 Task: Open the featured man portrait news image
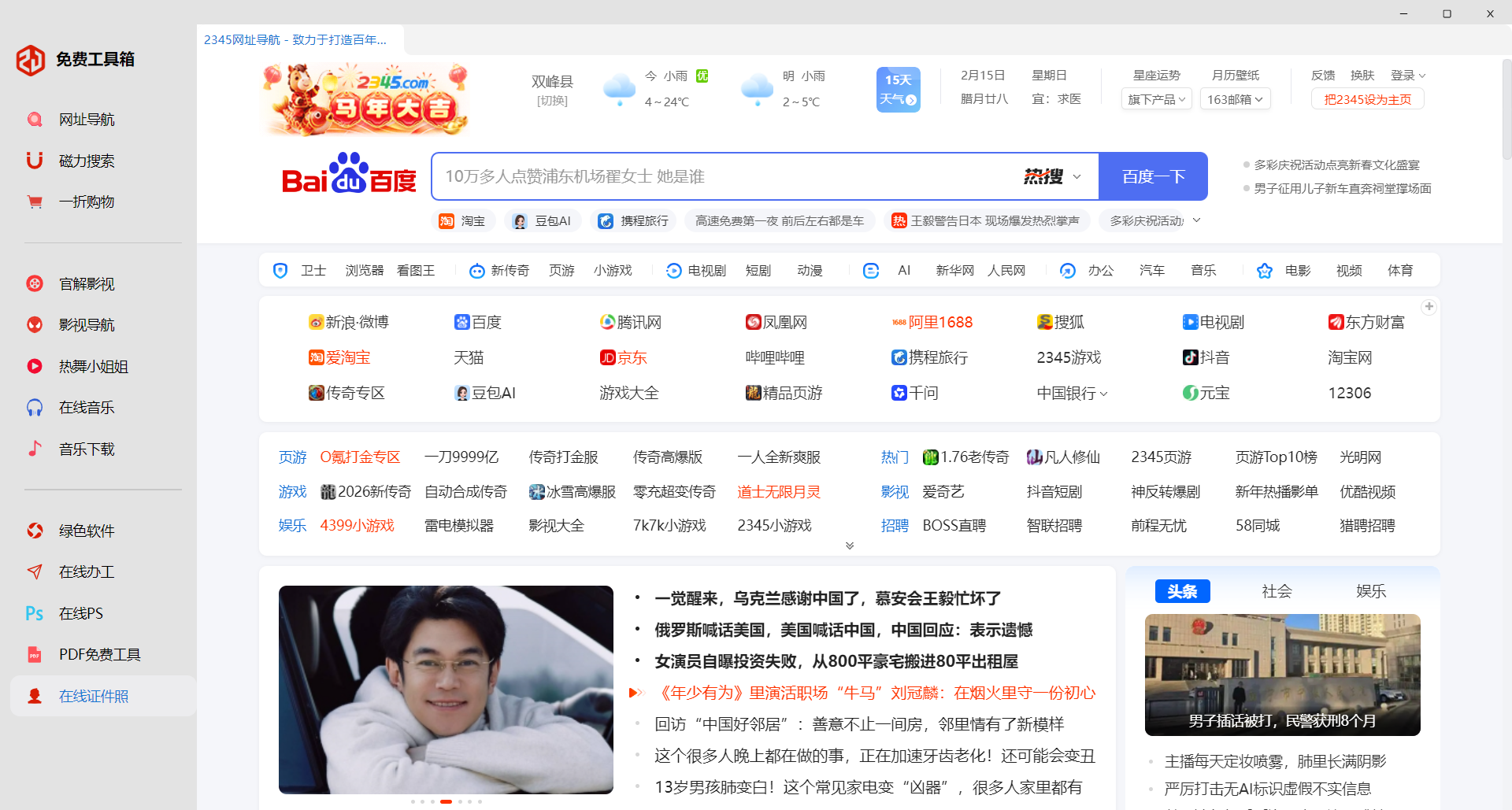446,690
